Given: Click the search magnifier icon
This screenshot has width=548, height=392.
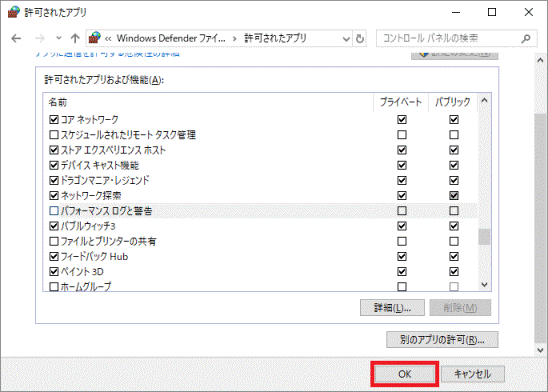Looking at the screenshot, I should tap(526, 38).
